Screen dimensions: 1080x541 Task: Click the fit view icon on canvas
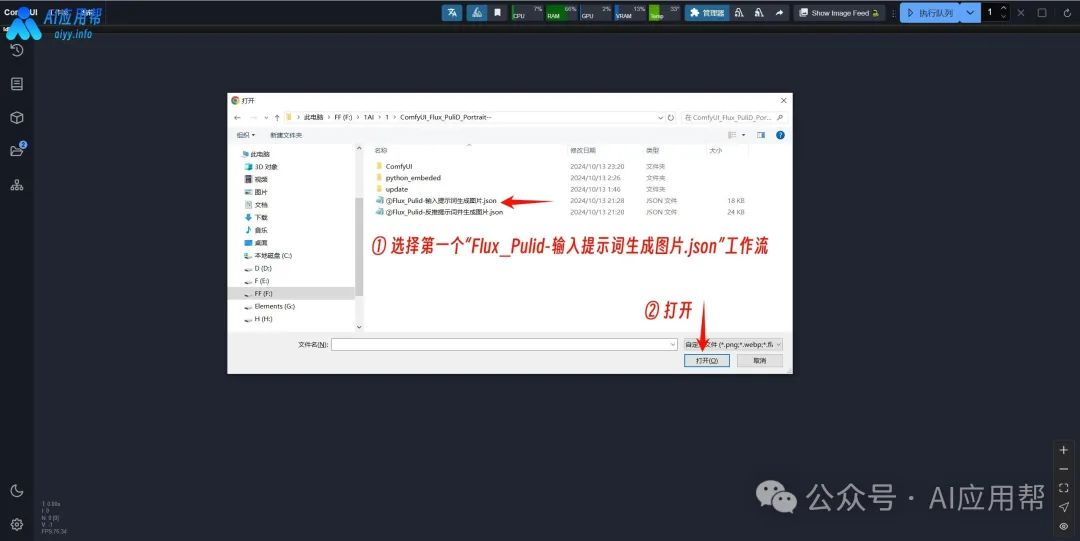tap(1063, 488)
